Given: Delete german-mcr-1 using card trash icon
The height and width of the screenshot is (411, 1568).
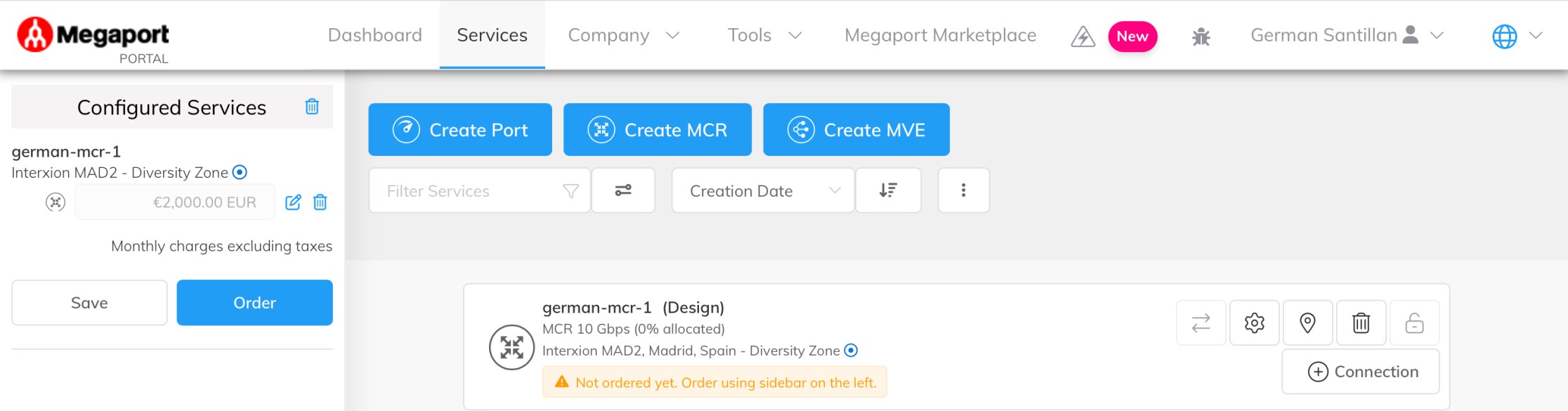Looking at the screenshot, I should [x=1361, y=322].
